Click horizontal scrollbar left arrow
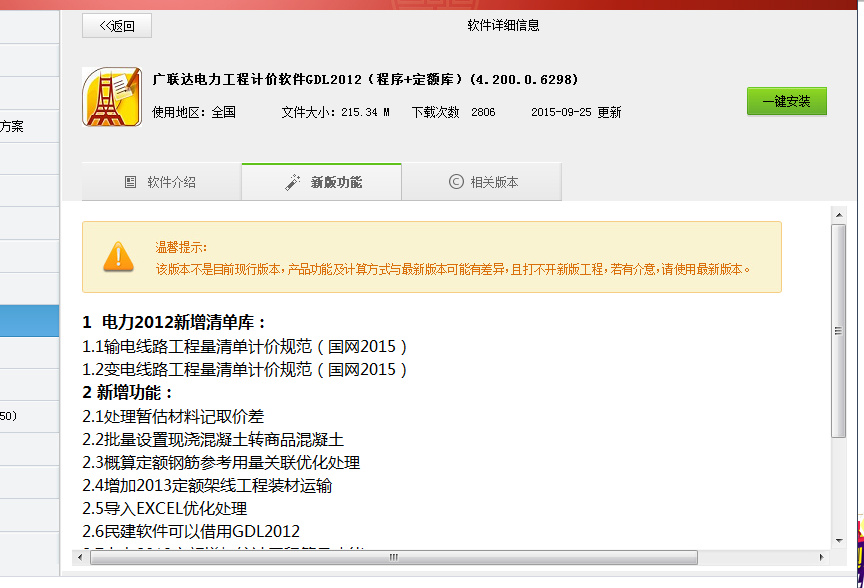This screenshot has width=864, height=588. click(80, 557)
